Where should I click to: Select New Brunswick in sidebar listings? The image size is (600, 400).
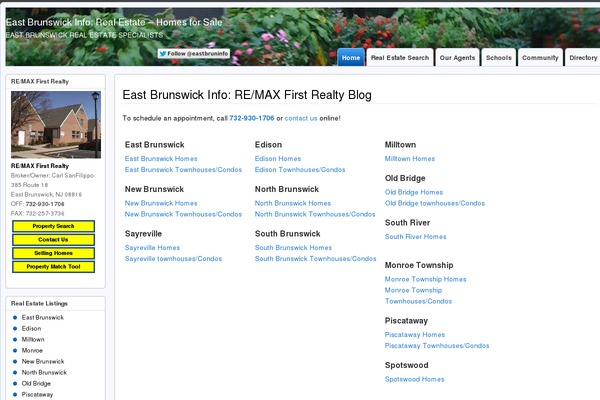(x=43, y=361)
